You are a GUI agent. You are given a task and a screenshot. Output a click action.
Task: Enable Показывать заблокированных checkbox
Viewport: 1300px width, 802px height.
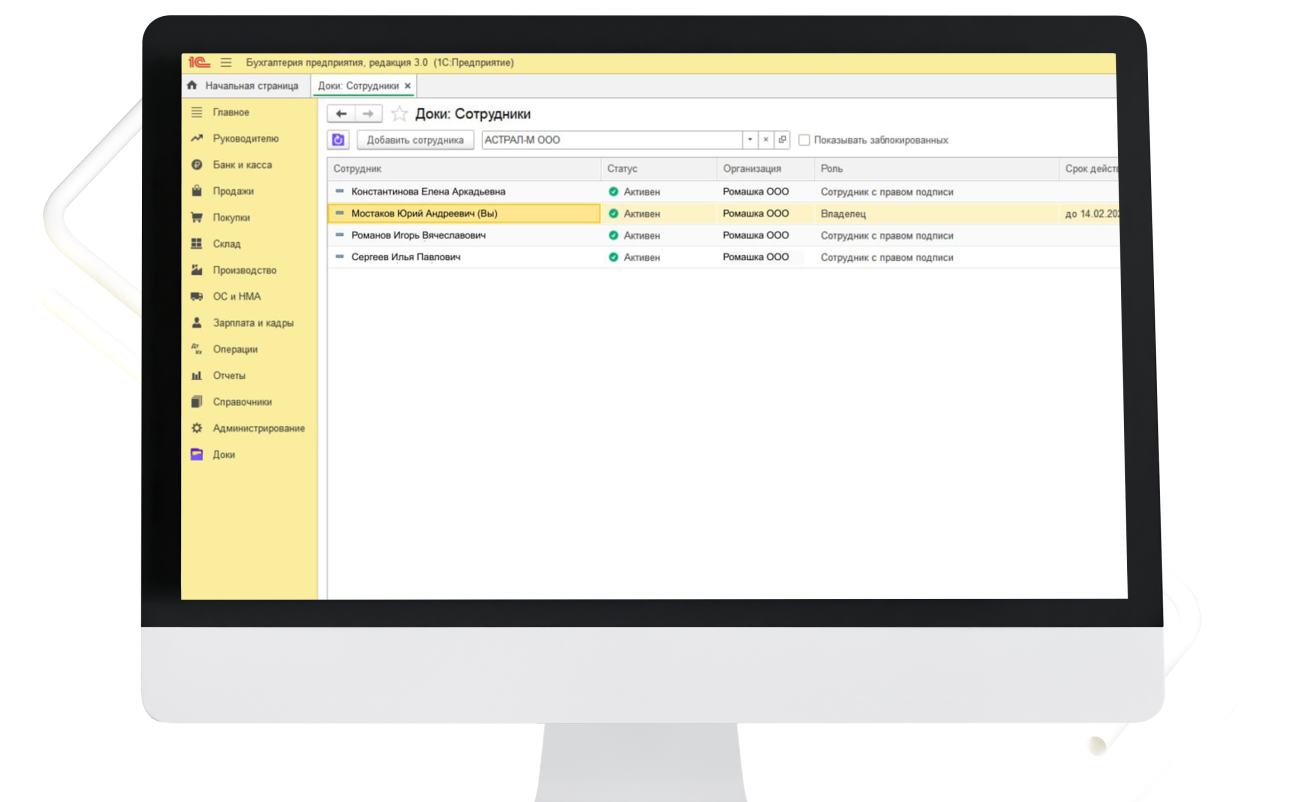[804, 141]
